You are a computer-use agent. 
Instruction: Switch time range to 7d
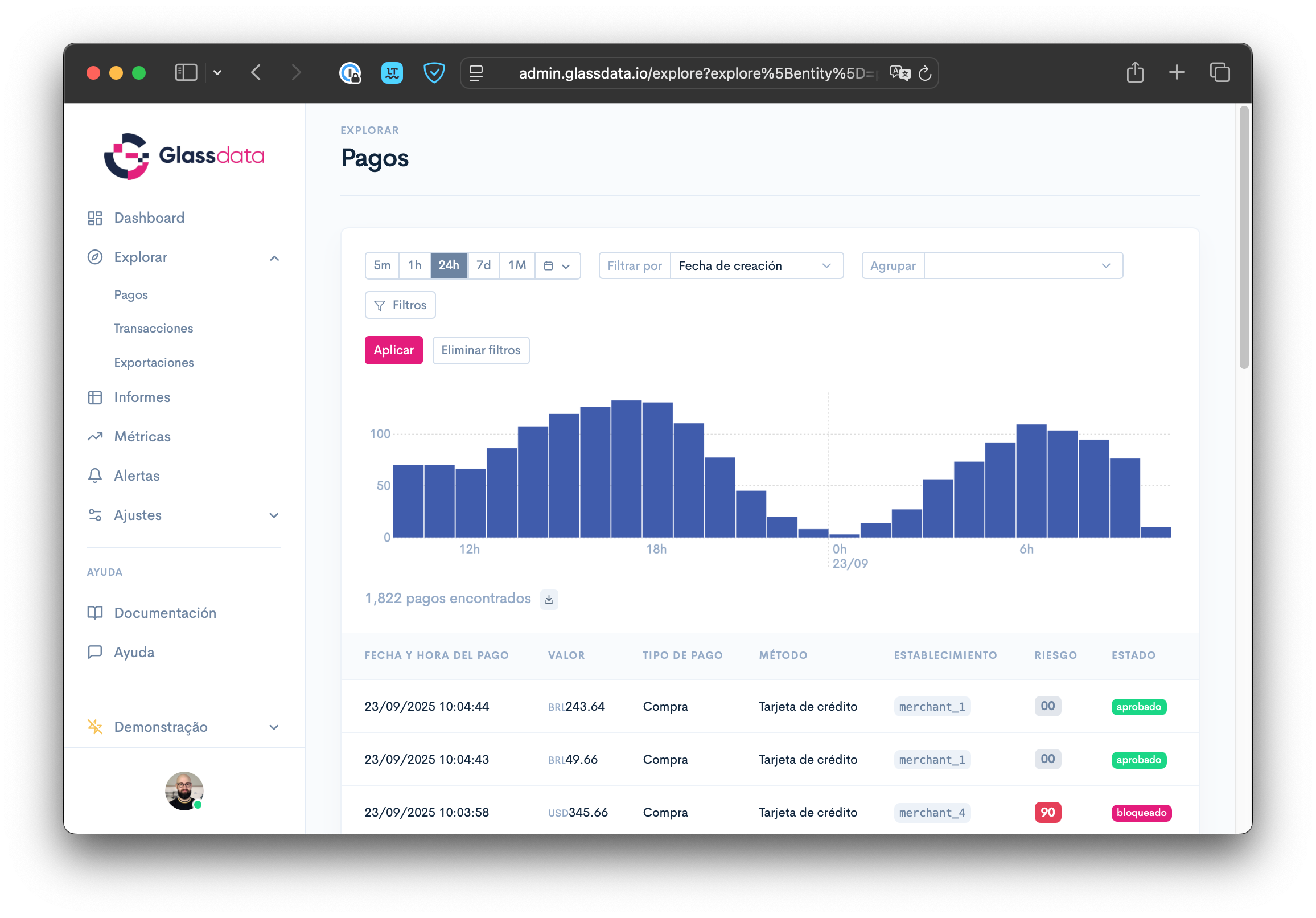tap(483, 265)
